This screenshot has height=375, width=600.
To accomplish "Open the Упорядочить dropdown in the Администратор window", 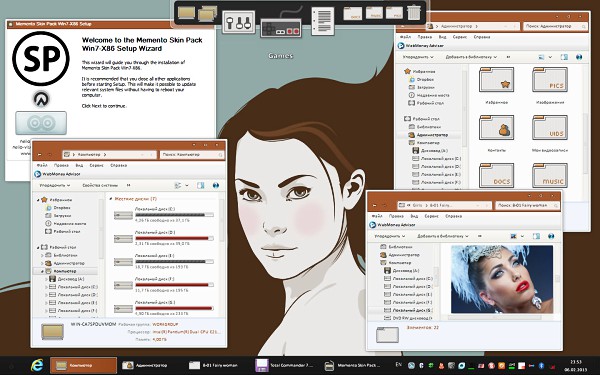I will [418, 57].
